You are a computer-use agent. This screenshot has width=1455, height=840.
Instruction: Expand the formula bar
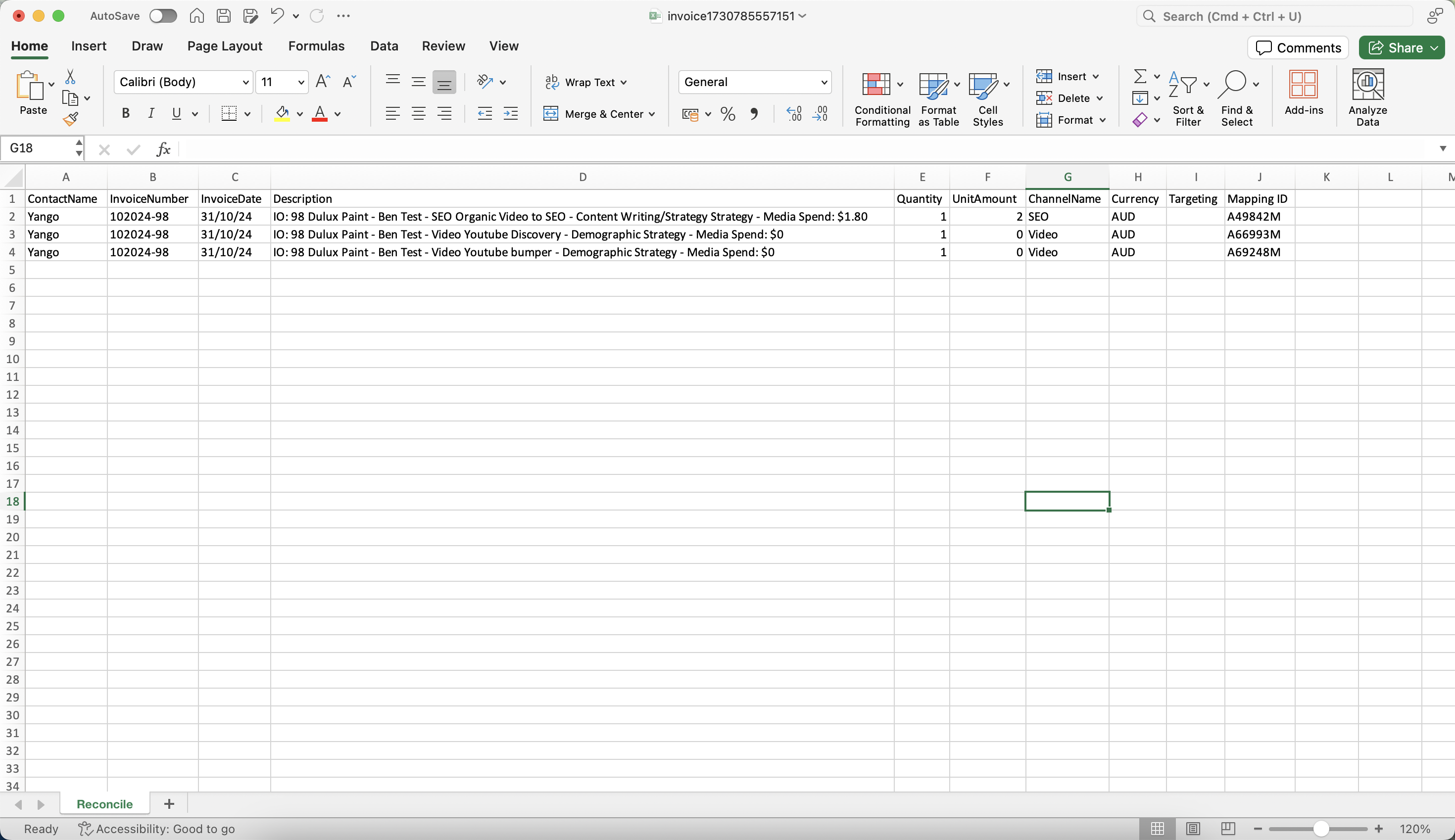point(1442,149)
